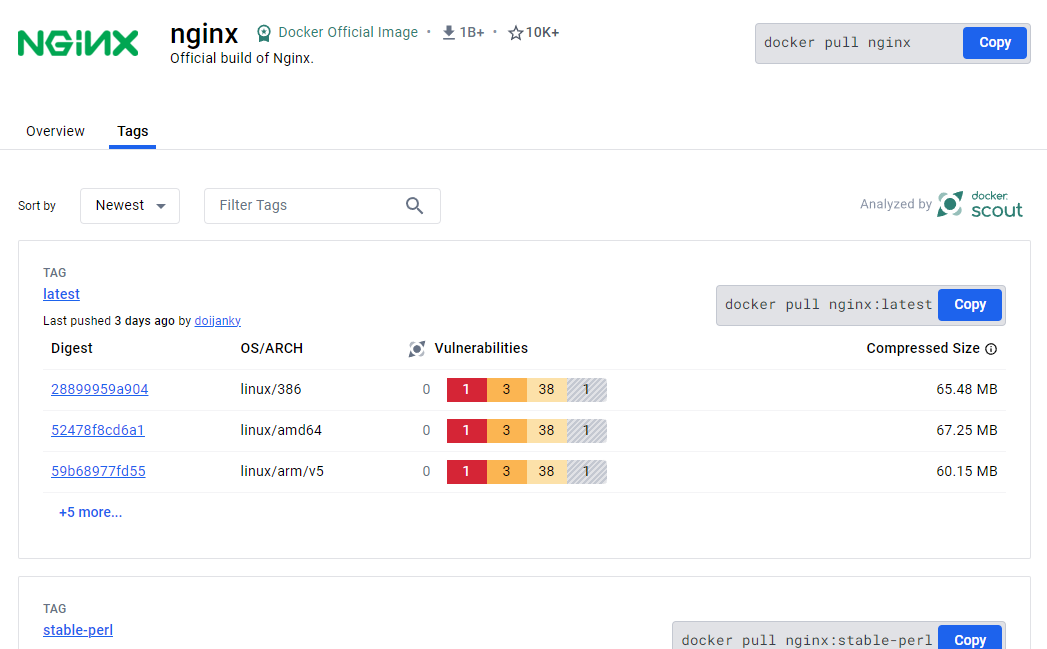Open the Docker Scout logo
The image size is (1047, 649).
(x=980, y=204)
